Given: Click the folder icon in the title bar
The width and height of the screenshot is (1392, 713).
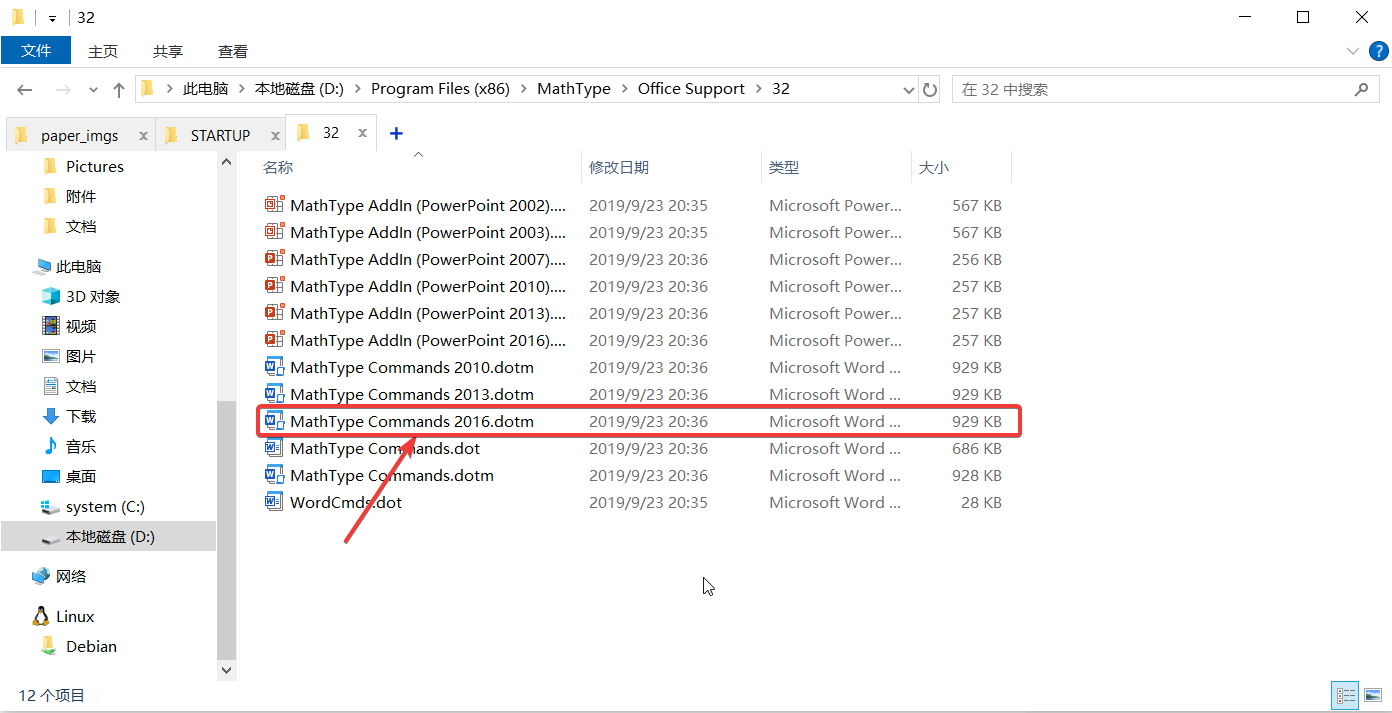Looking at the screenshot, I should (18, 17).
